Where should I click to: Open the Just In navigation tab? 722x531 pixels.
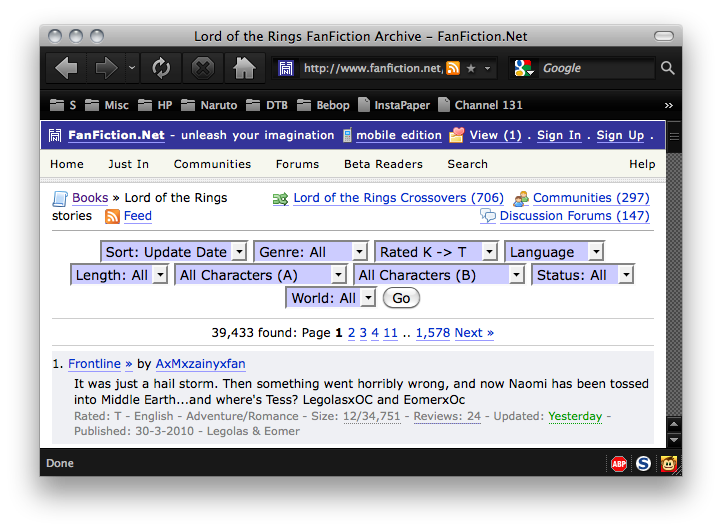(128, 164)
